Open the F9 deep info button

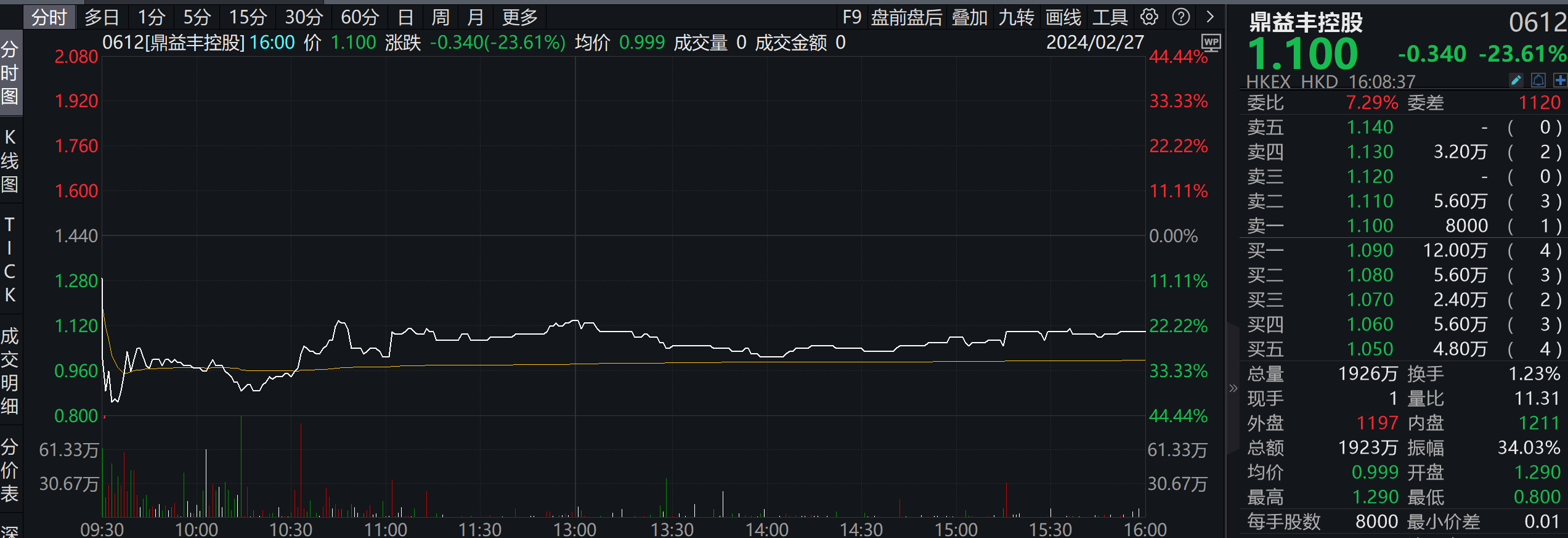click(852, 17)
